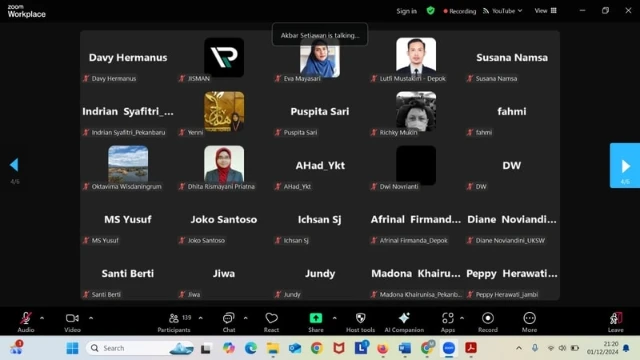
Task: Click Leave meeting button
Action: click(x=616, y=322)
